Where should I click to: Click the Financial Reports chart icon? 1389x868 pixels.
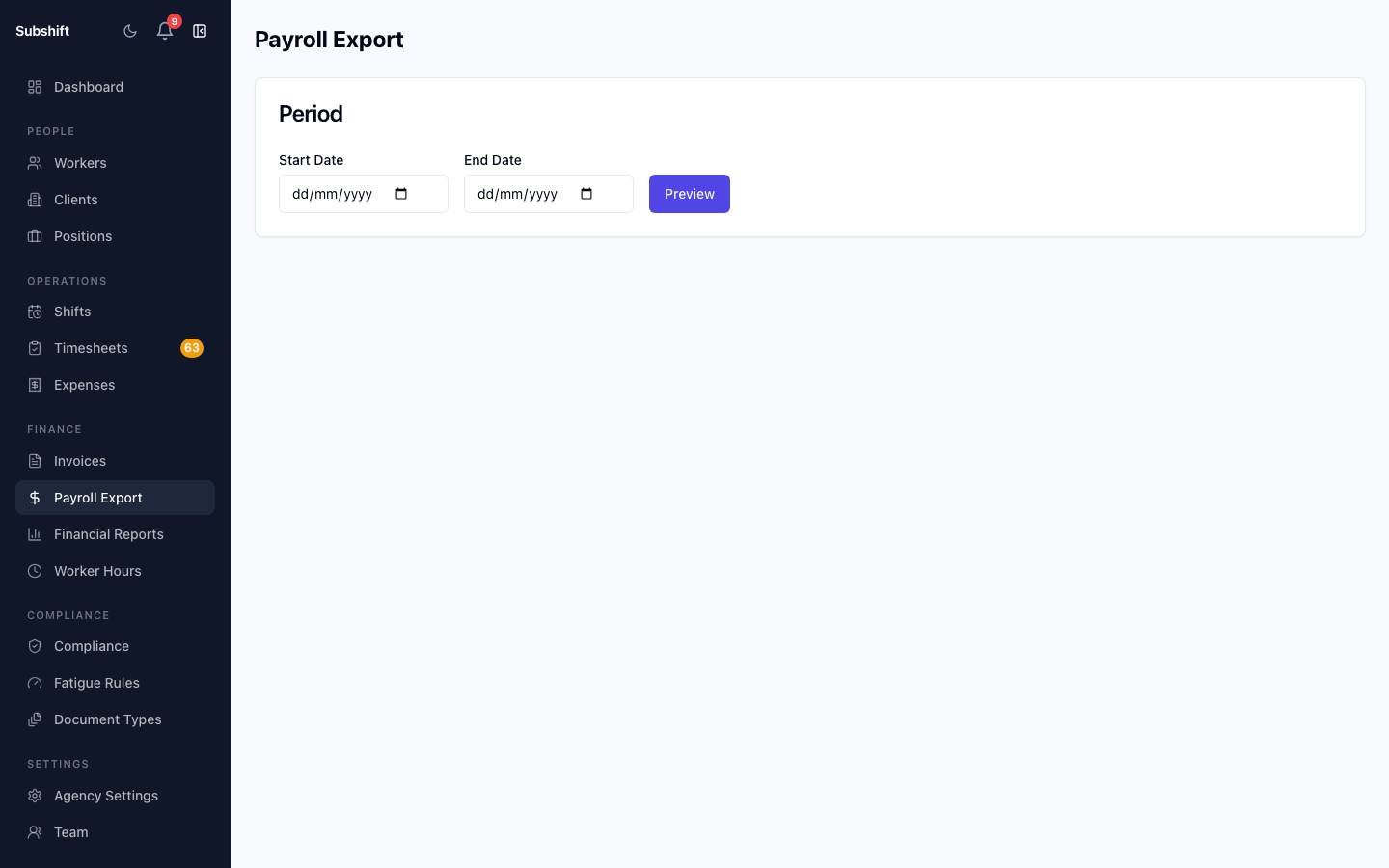35,534
